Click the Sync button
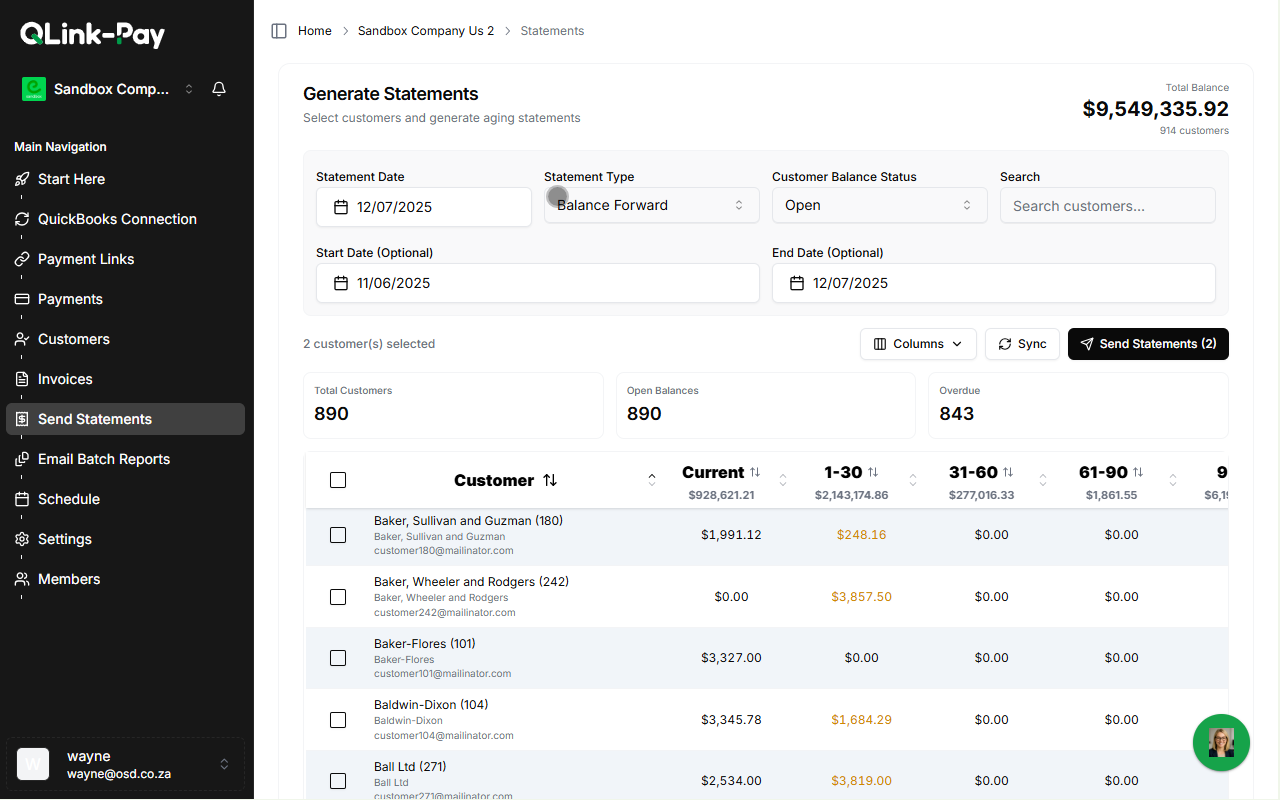Image resolution: width=1280 pixels, height=800 pixels. coord(1022,344)
